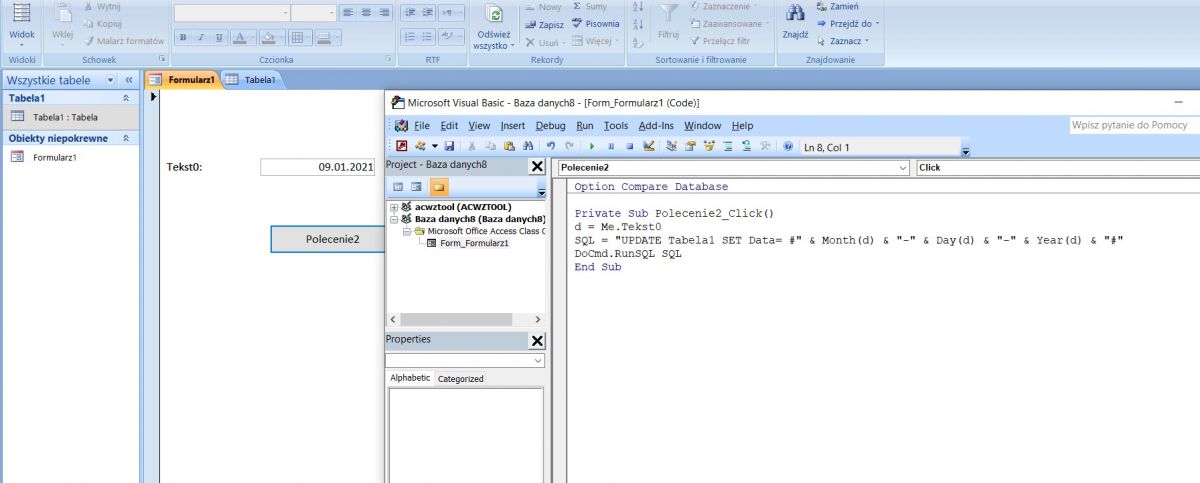
Task: Open Properties Window icon in VBA toolbar
Action: pyautogui.click(x=690, y=146)
